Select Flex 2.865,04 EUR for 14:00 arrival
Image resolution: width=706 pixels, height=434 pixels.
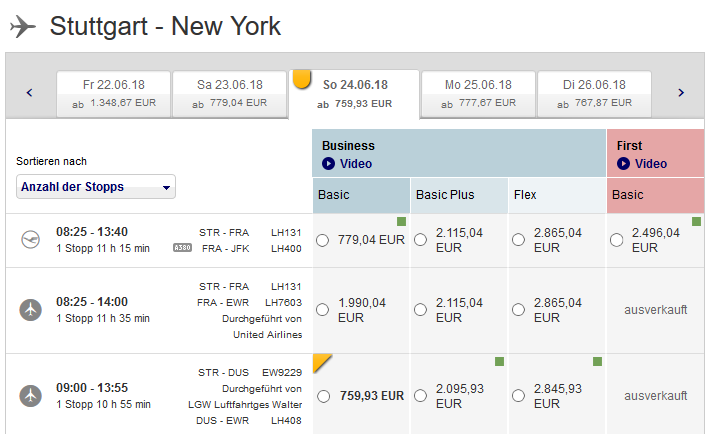(x=518, y=310)
